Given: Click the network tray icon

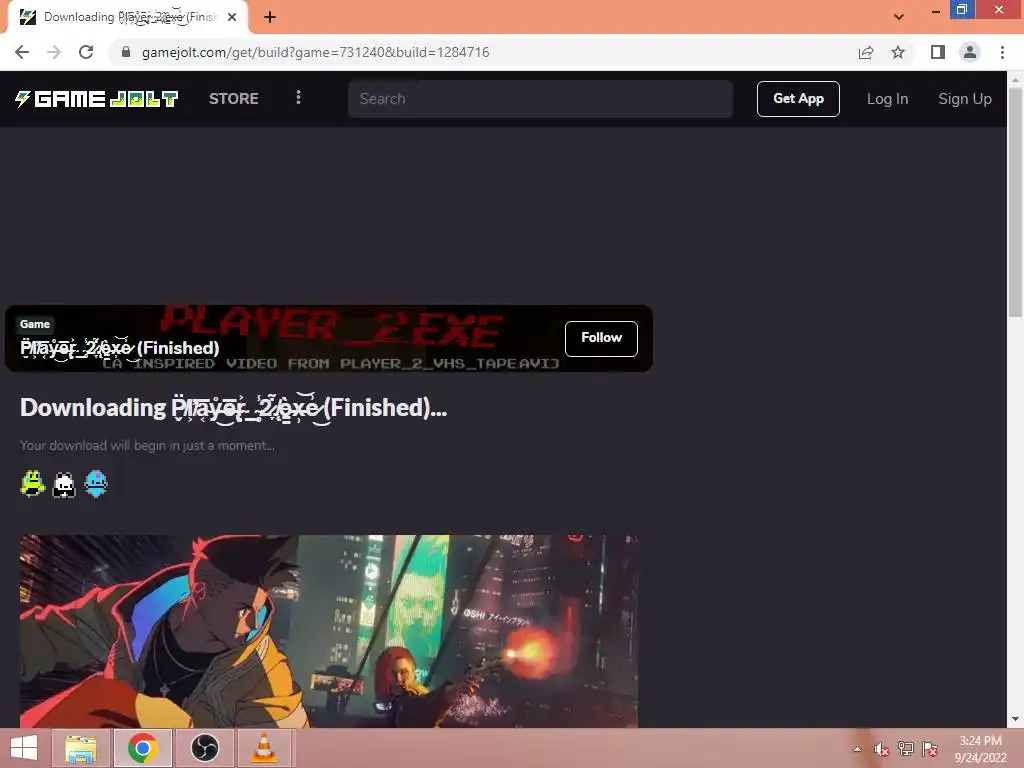Looking at the screenshot, I should [x=905, y=749].
